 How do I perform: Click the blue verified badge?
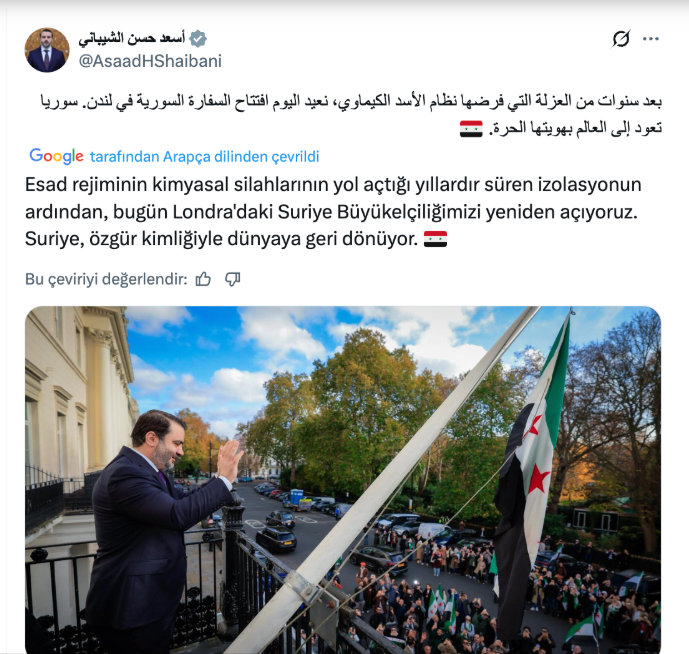(198, 39)
